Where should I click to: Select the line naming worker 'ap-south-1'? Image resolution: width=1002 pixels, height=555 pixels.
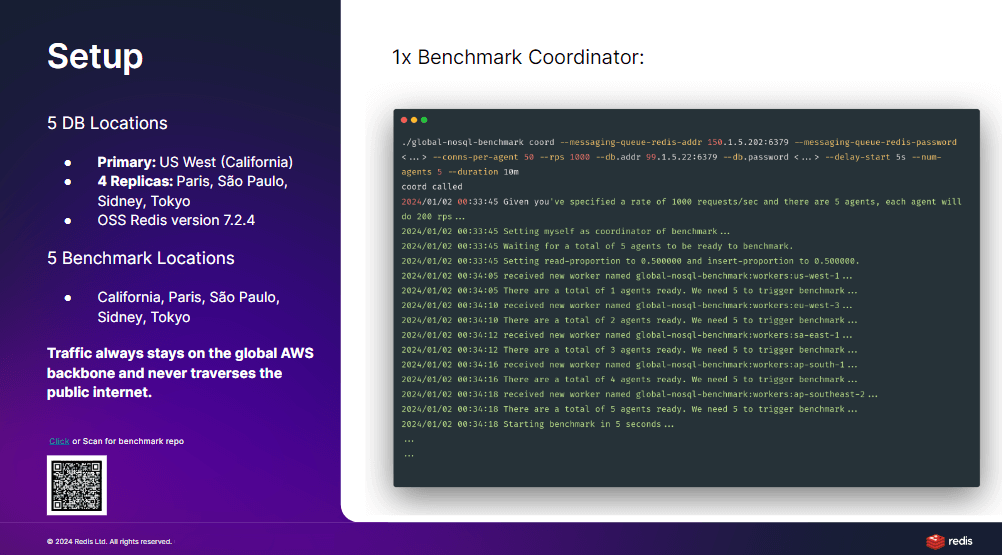(629, 365)
